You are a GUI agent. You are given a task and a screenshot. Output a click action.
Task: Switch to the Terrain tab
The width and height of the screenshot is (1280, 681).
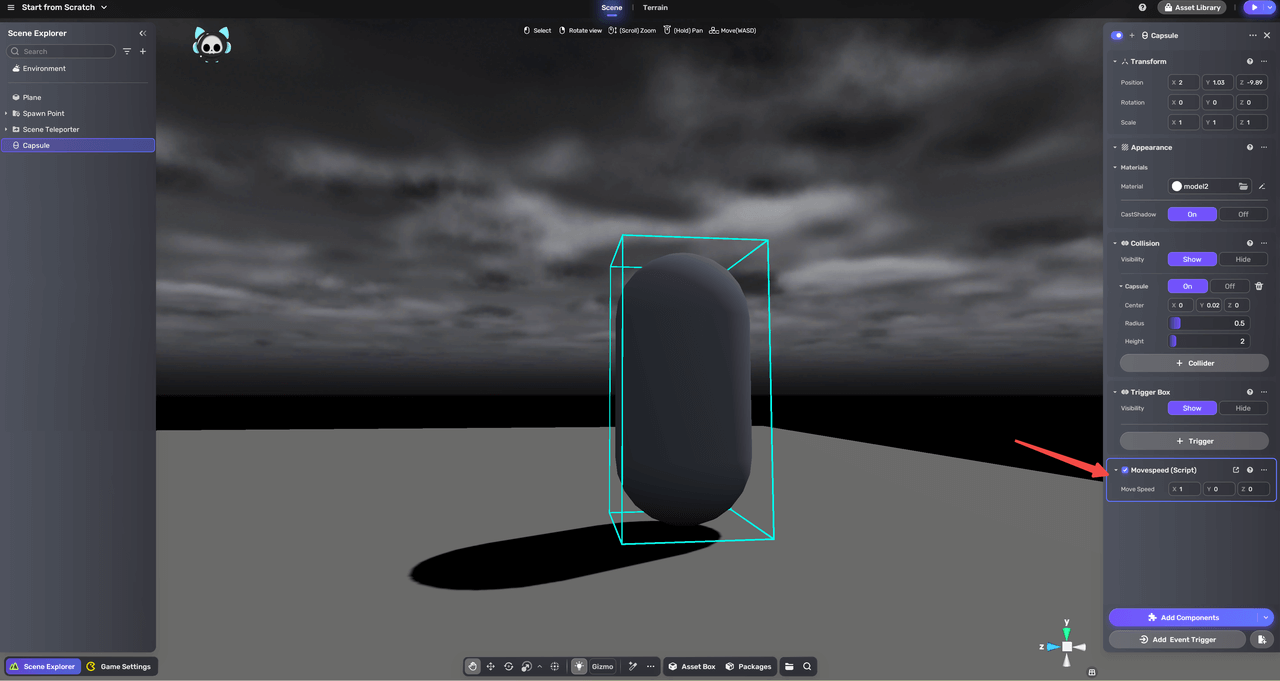pos(655,7)
